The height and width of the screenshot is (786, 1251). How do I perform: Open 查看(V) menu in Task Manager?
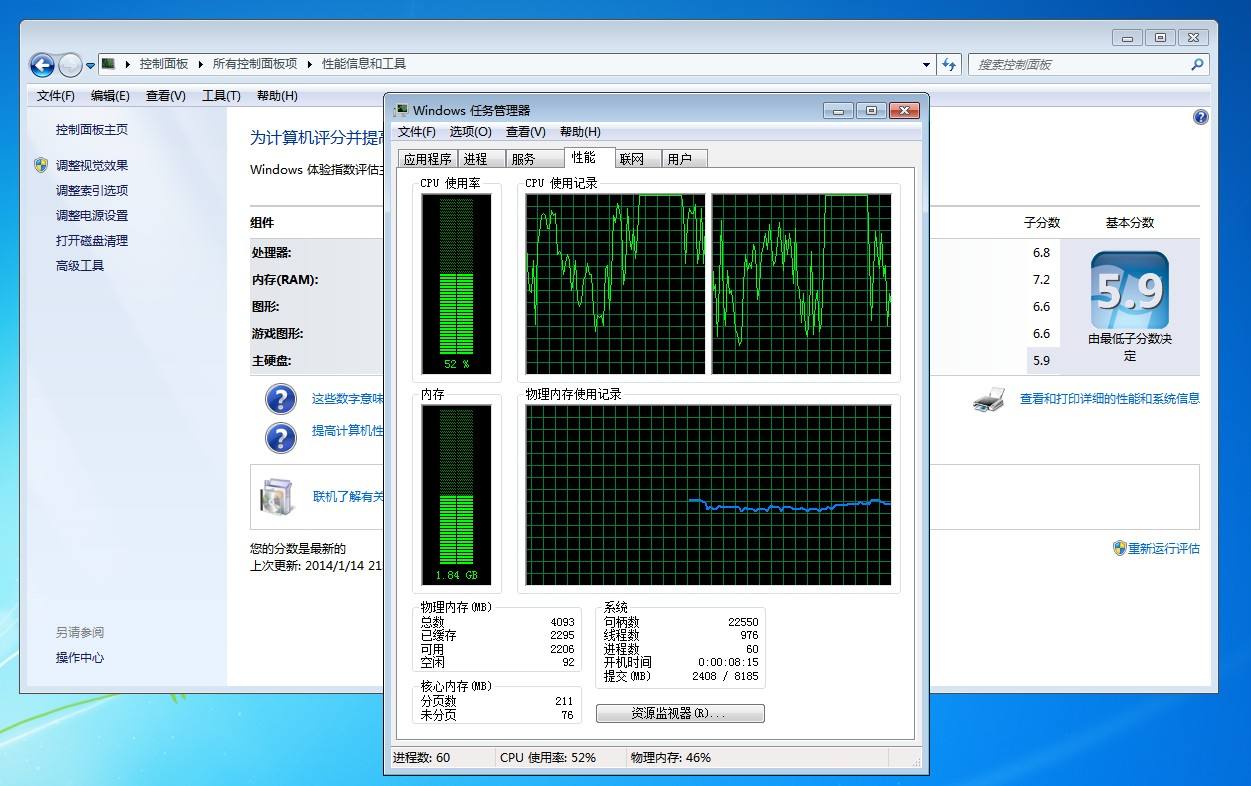(526, 132)
